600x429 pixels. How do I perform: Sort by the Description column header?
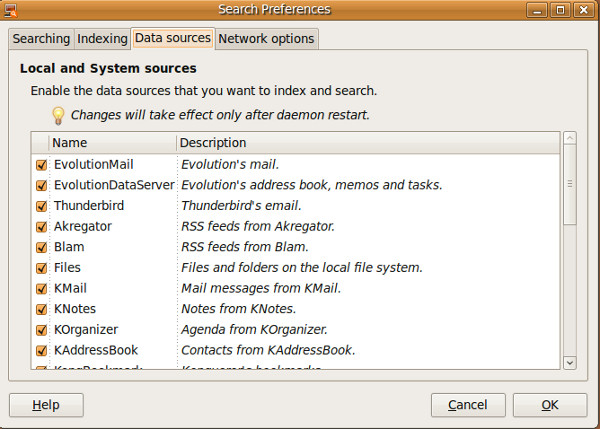click(x=368, y=143)
